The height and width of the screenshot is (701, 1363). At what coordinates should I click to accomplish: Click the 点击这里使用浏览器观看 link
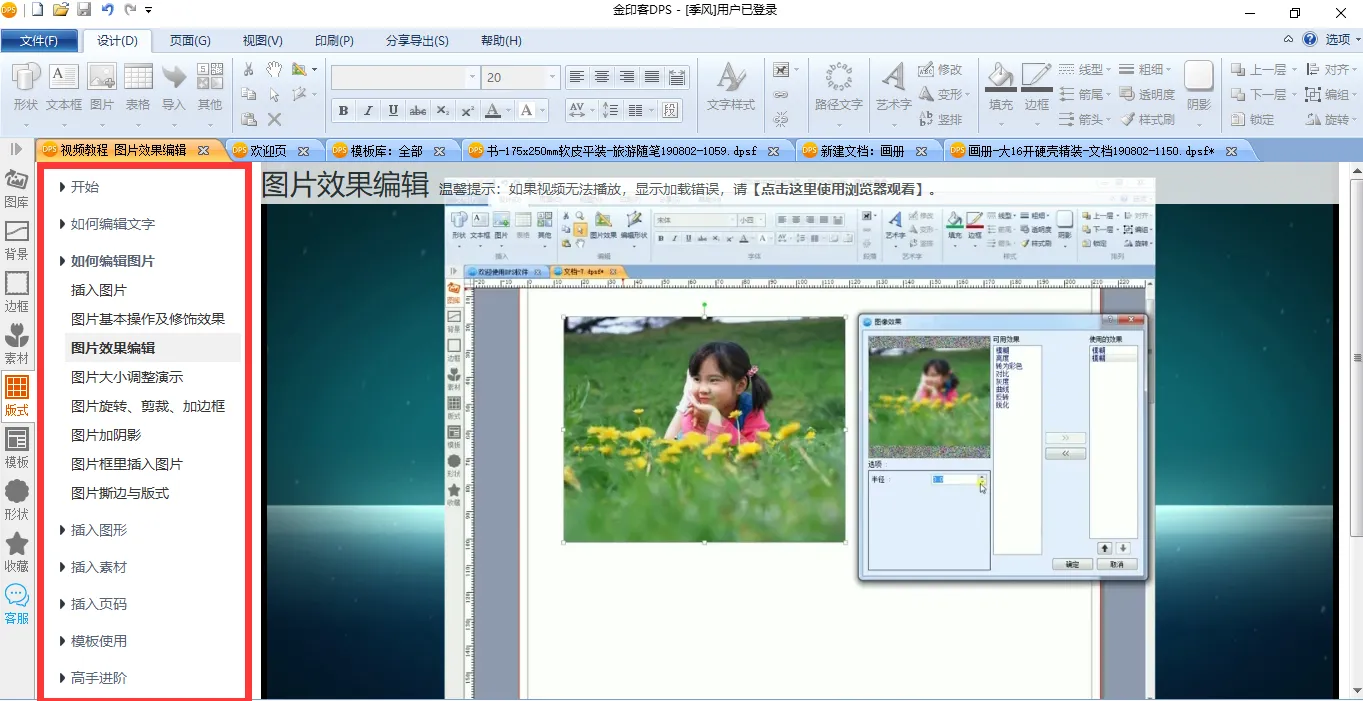[838, 189]
